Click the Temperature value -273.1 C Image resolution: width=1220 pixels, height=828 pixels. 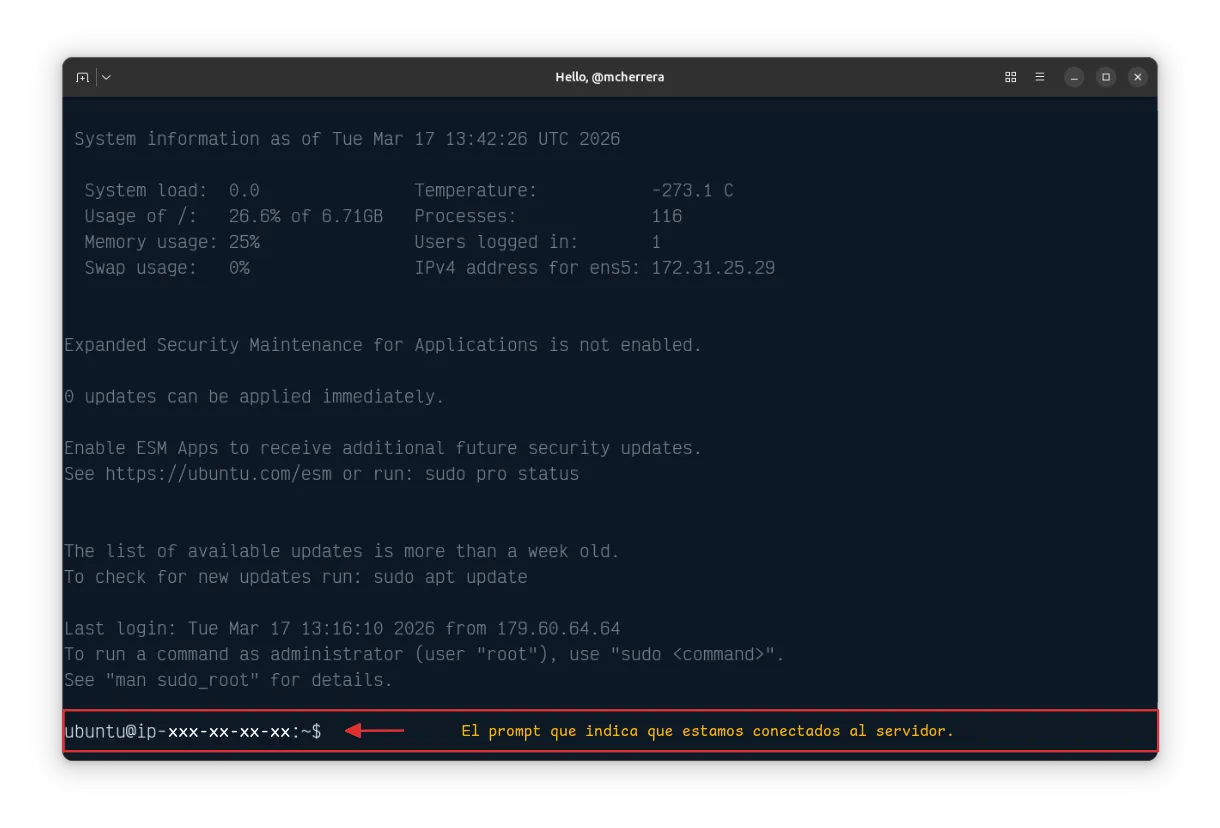point(691,190)
